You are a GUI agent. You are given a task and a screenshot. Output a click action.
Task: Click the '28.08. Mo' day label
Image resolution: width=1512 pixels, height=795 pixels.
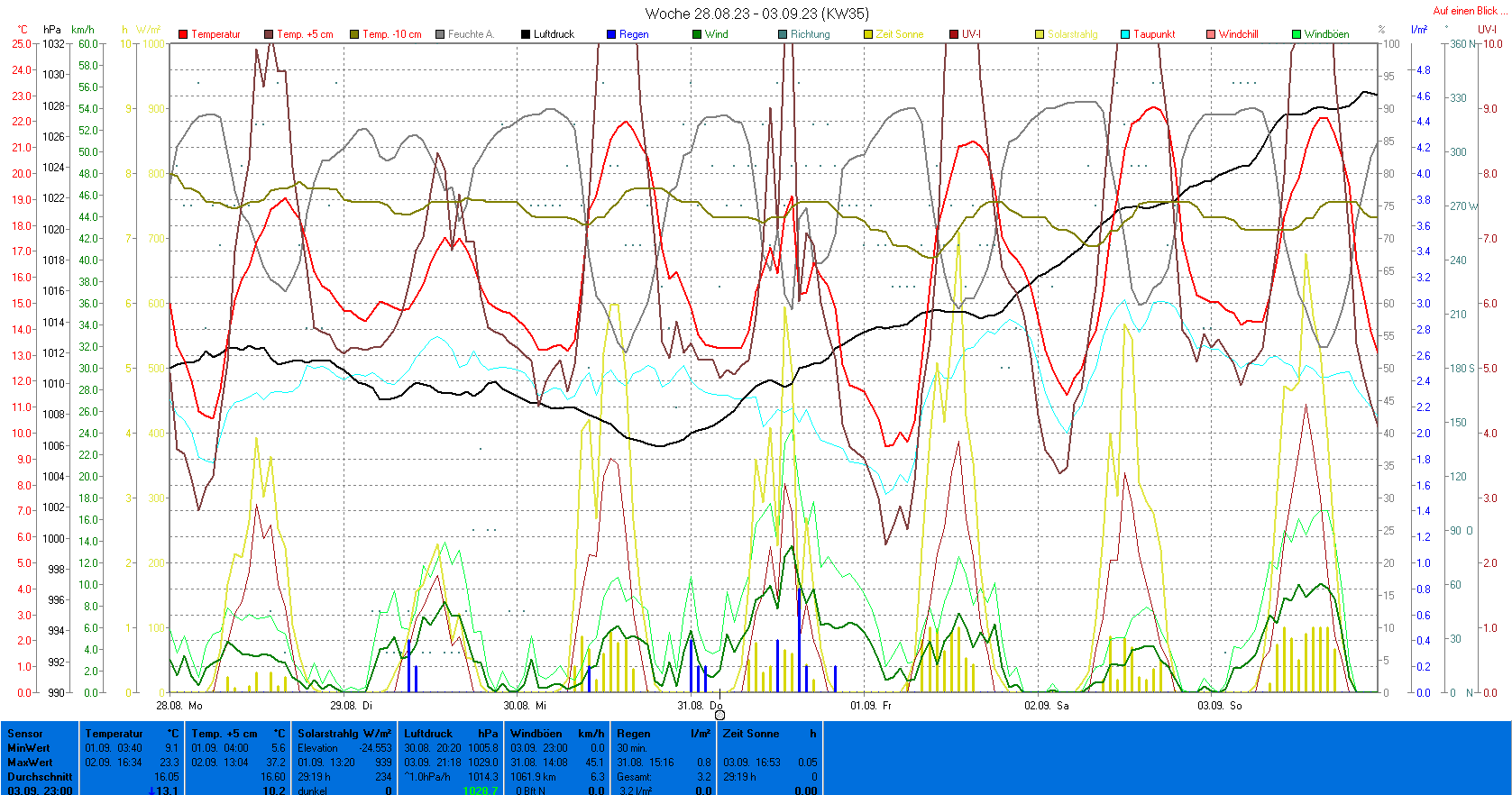pyautogui.click(x=179, y=705)
